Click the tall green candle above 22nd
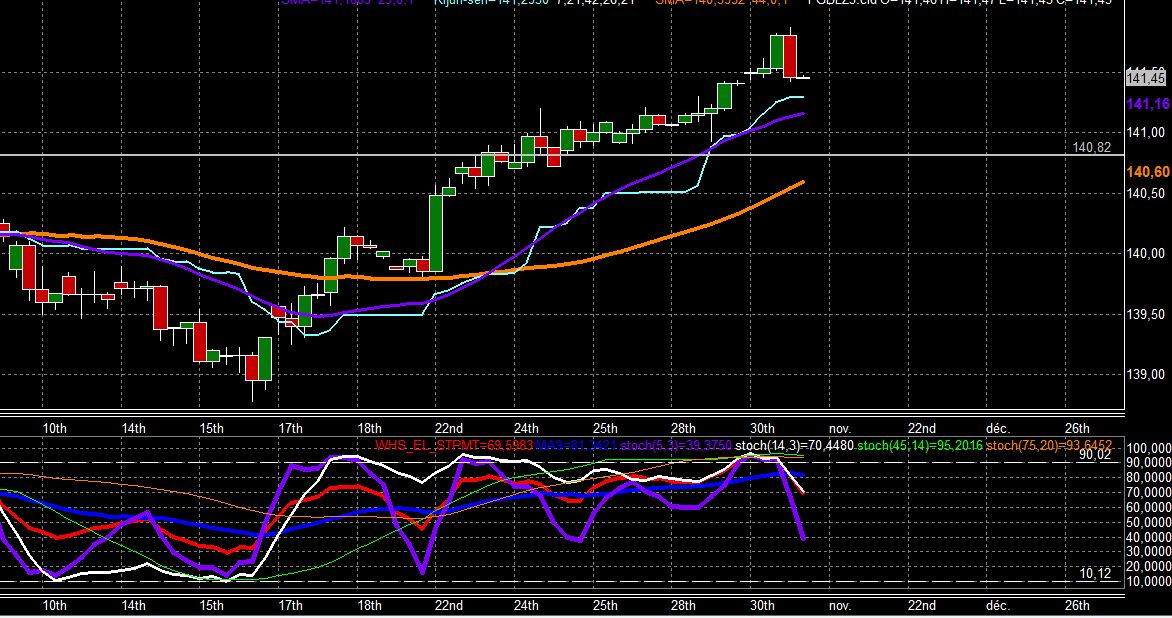 click(436, 233)
